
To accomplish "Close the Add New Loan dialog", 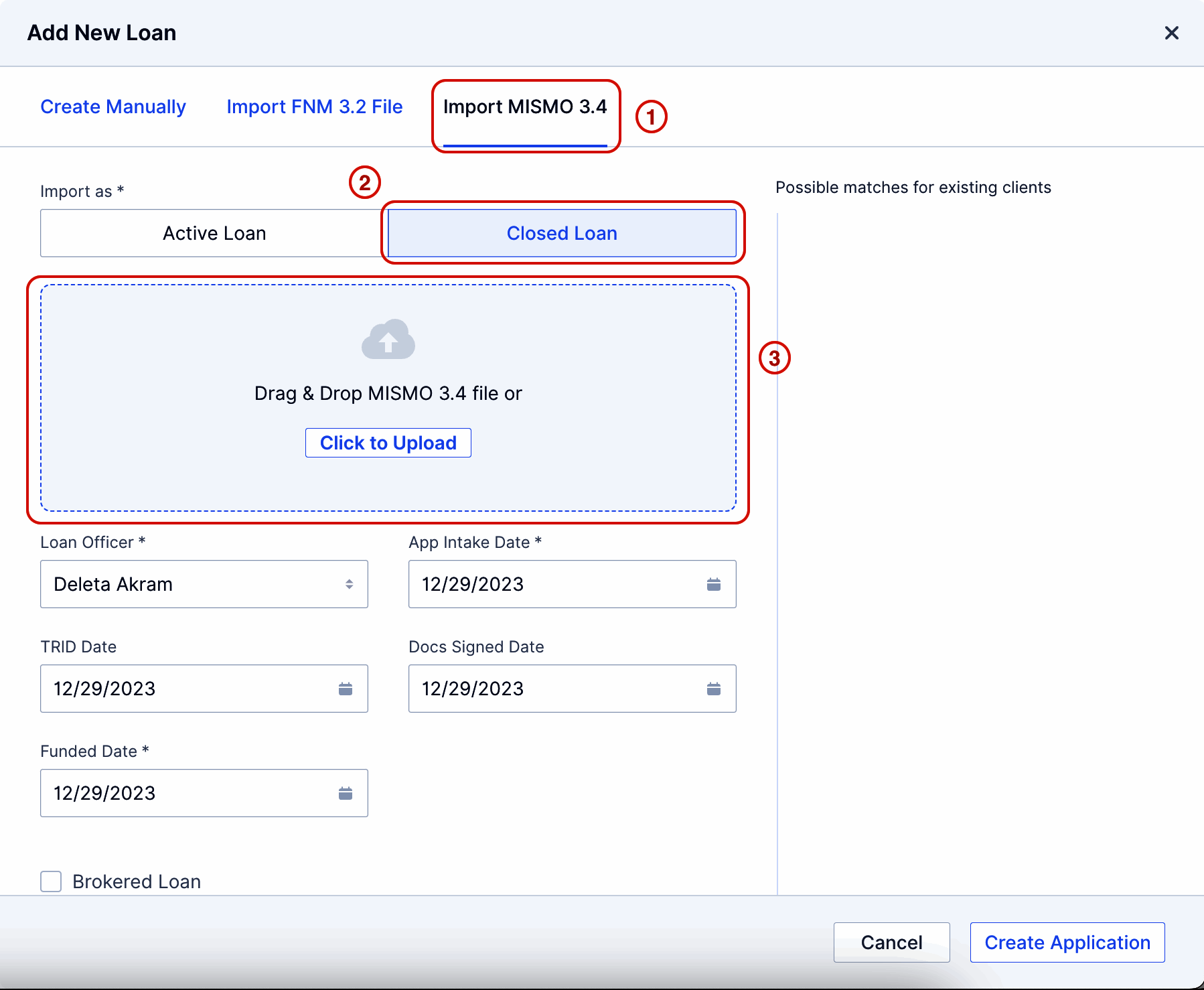I will (x=1172, y=33).
